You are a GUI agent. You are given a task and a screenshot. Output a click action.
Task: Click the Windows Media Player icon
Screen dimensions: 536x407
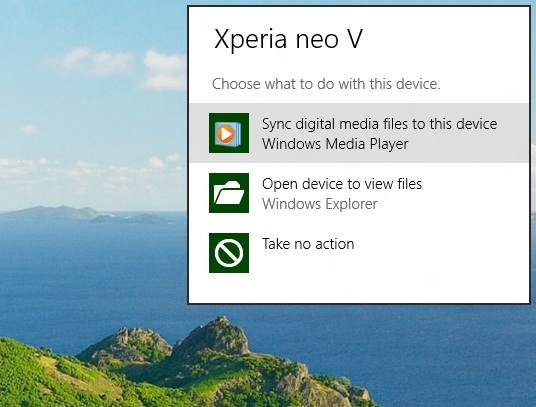[x=229, y=133]
